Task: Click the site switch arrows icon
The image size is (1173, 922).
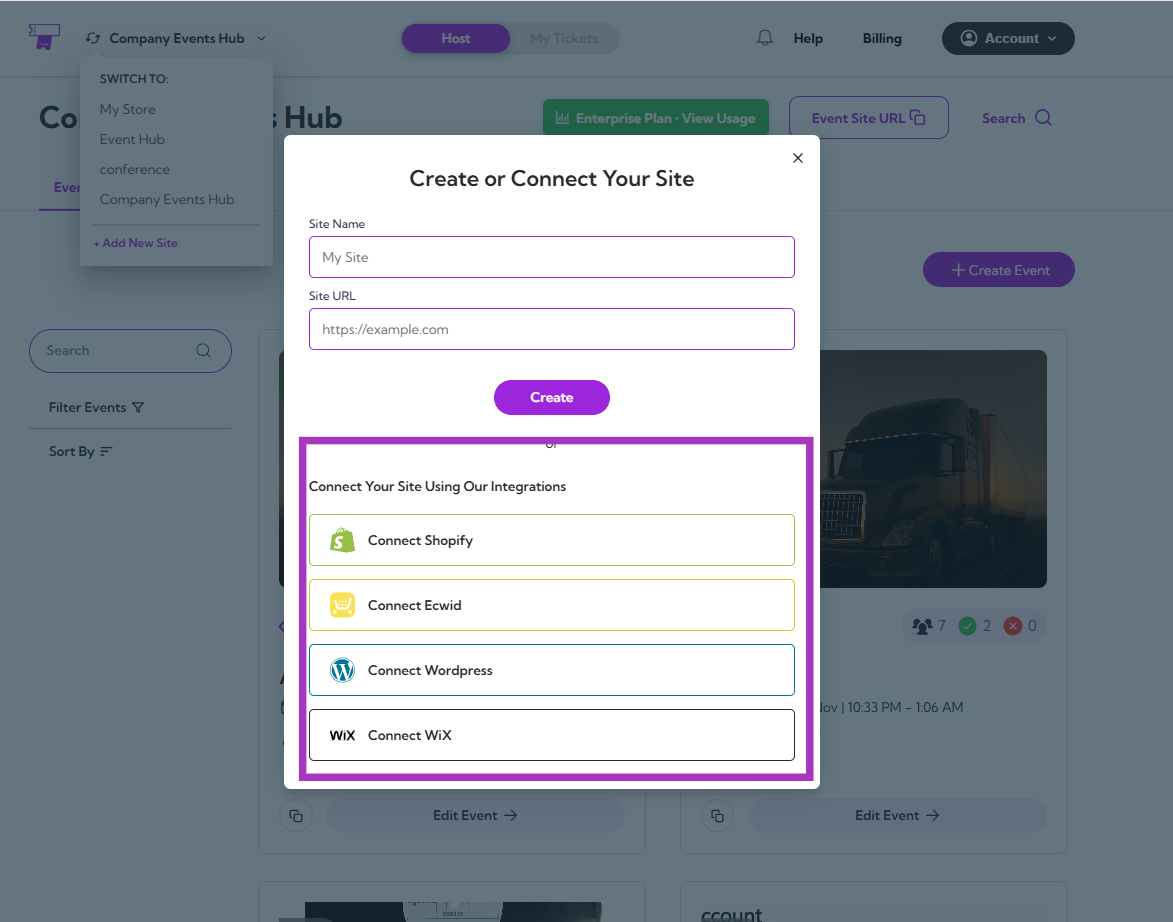Action: 93,38
